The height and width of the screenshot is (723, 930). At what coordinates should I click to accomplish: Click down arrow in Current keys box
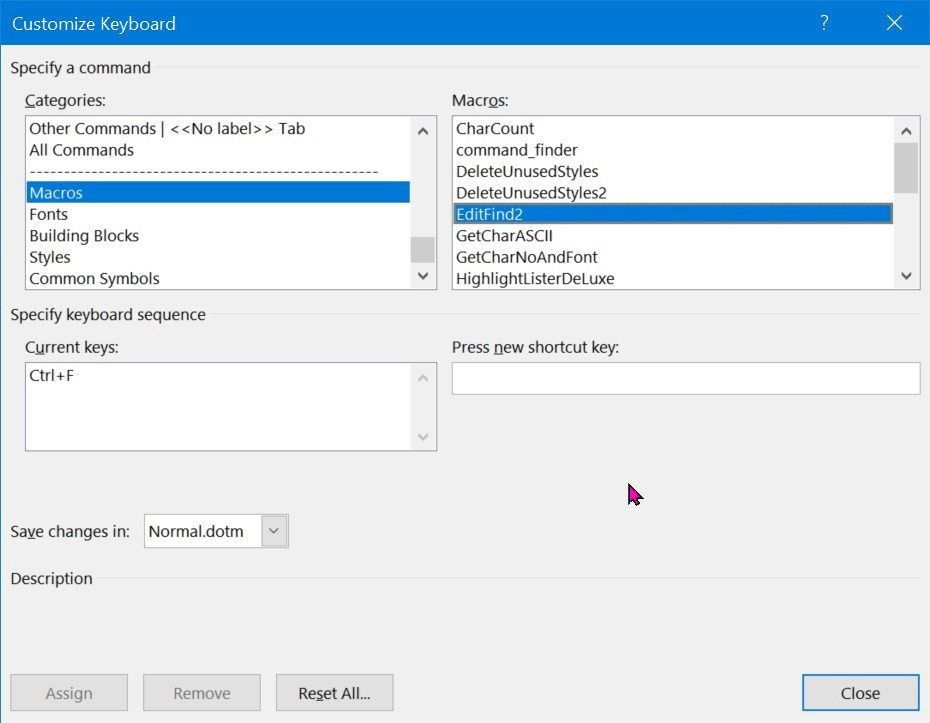[x=423, y=437]
